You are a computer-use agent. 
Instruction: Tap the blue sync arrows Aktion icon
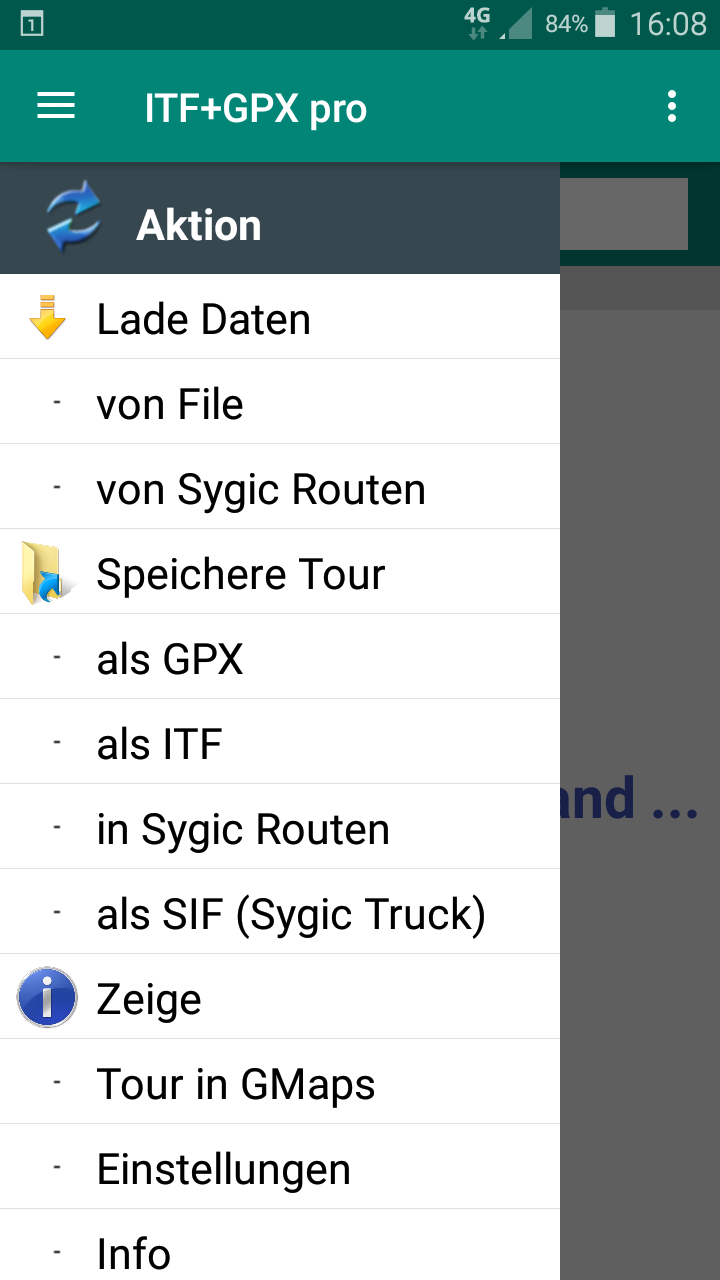coord(73,218)
